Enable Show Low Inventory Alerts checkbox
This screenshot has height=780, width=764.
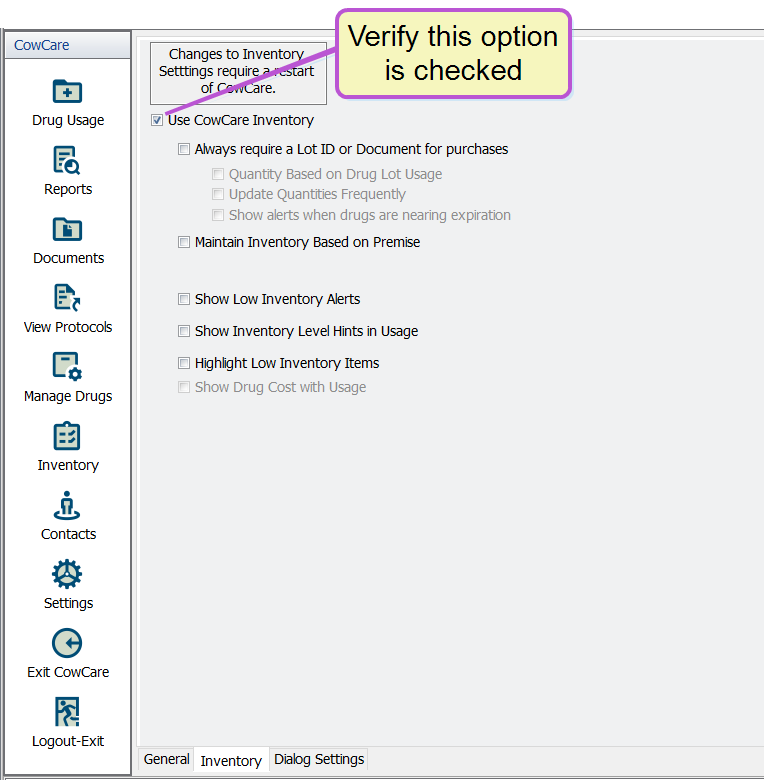click(x=184, y=299)
